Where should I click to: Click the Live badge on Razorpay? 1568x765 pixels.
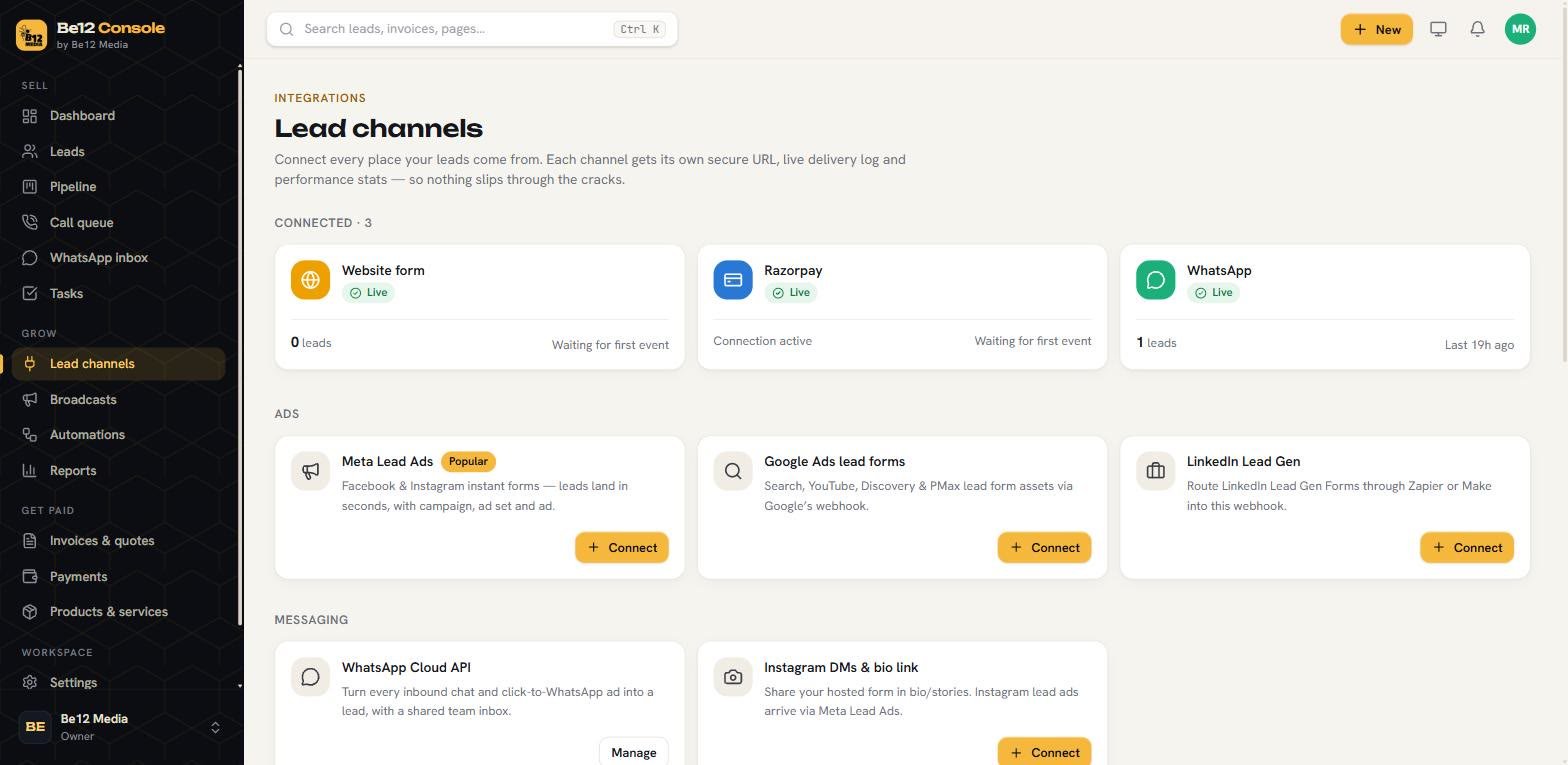[x=791, y=293]
